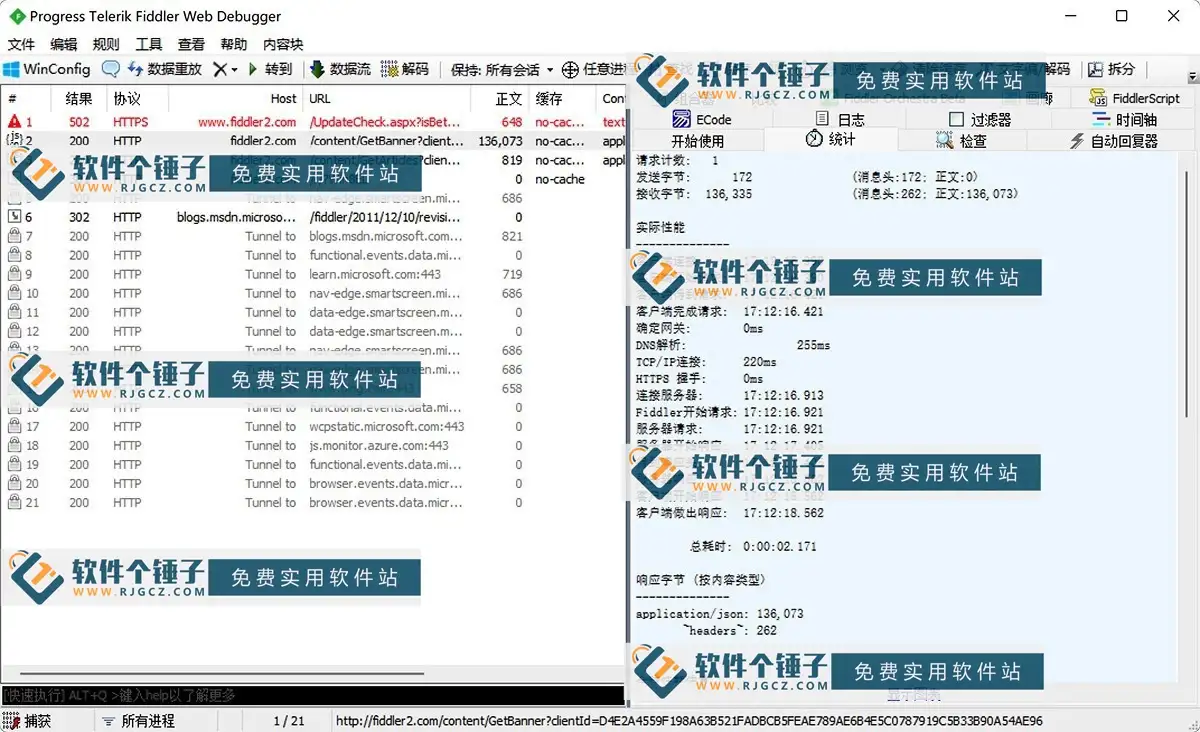Select session 2 with the JS icon
The image size is (1200, 732).
312,141
